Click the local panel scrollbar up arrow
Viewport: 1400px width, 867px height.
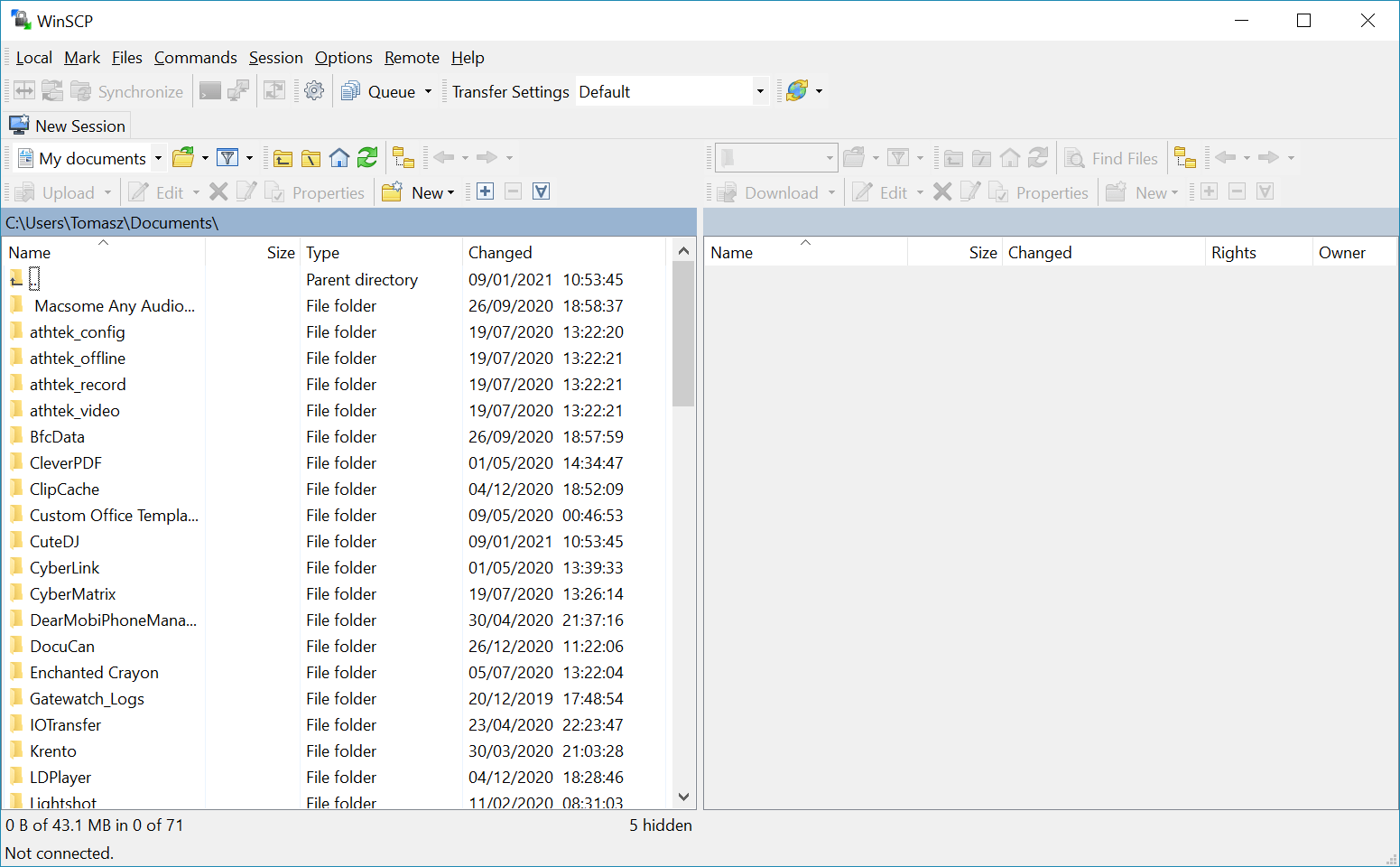coord(683,251)
